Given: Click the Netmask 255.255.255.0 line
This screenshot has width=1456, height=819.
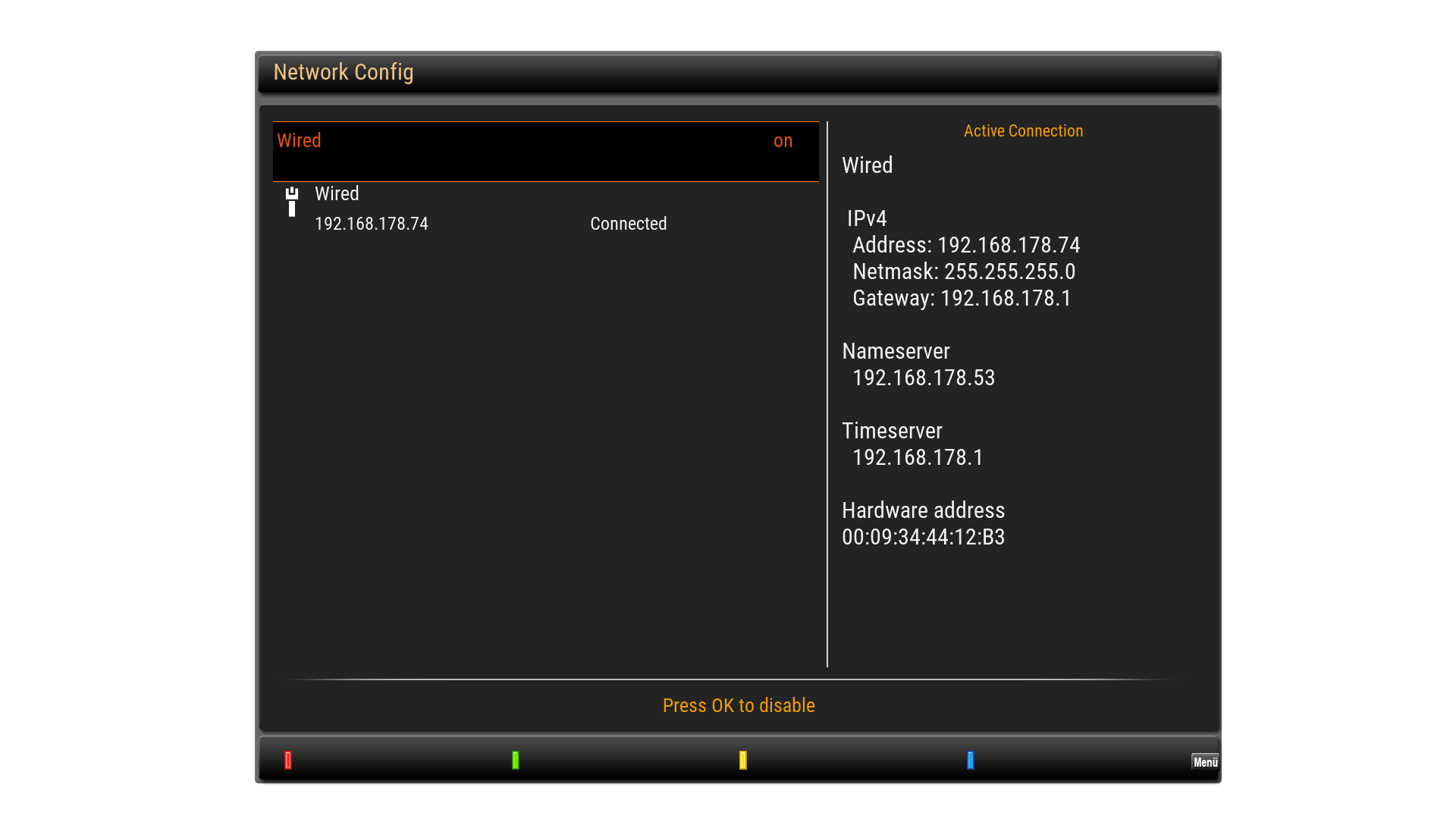Looking at the screenshot, I should coord(963,272).
